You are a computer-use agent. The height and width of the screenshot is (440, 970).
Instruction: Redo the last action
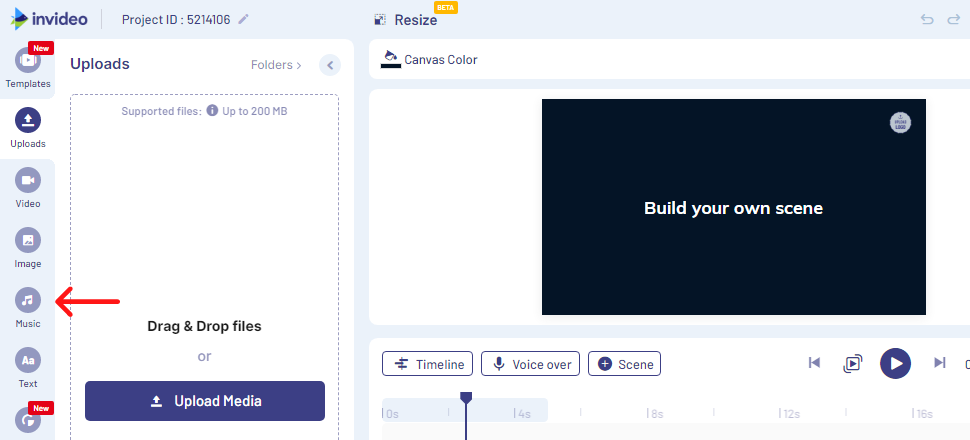[x=953, y=19]
